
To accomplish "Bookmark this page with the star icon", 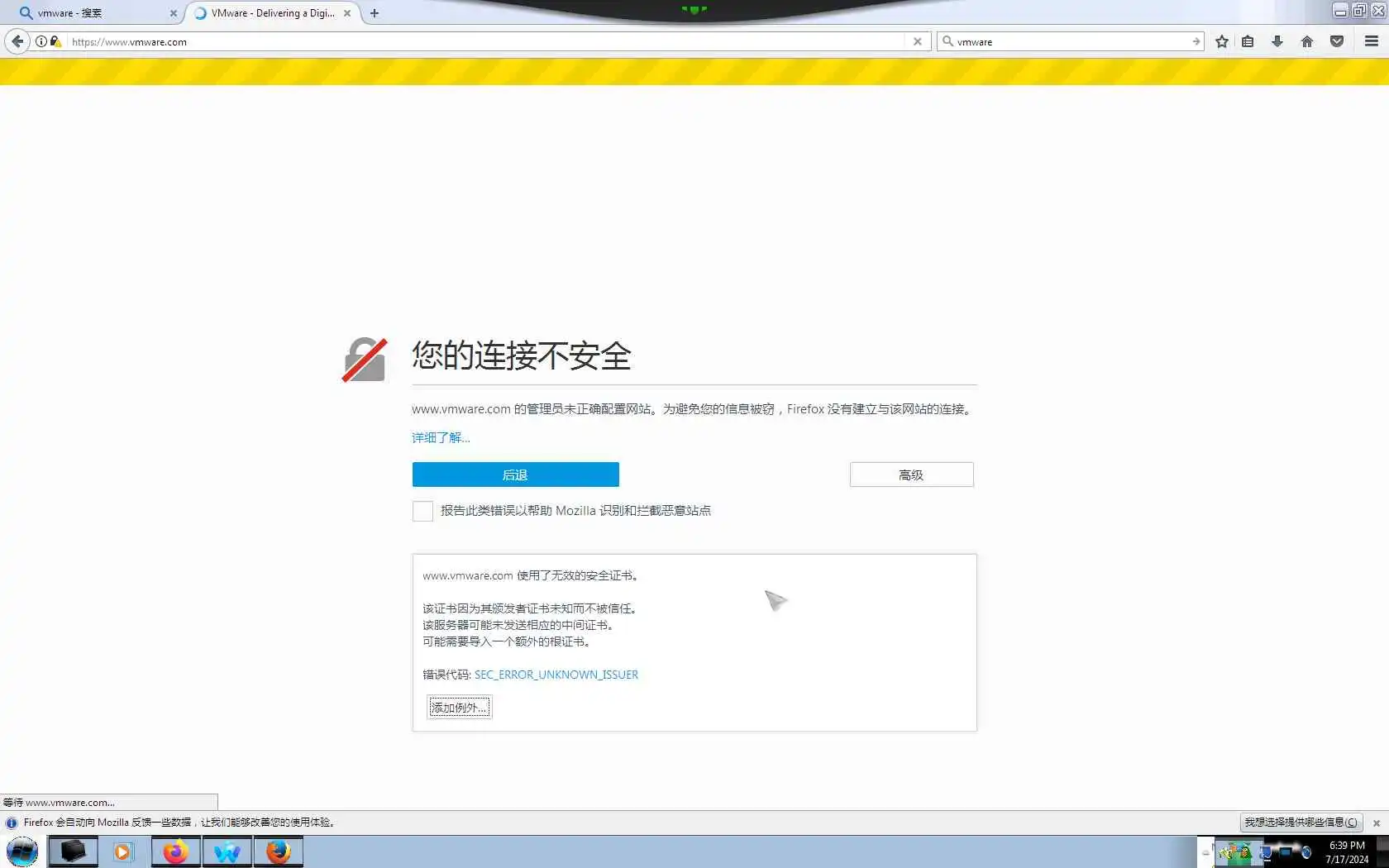I will (1222, 41).
